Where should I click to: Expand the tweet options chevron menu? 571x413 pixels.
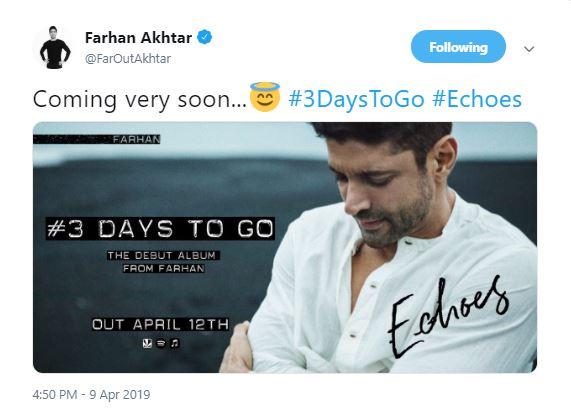point(529,48)
